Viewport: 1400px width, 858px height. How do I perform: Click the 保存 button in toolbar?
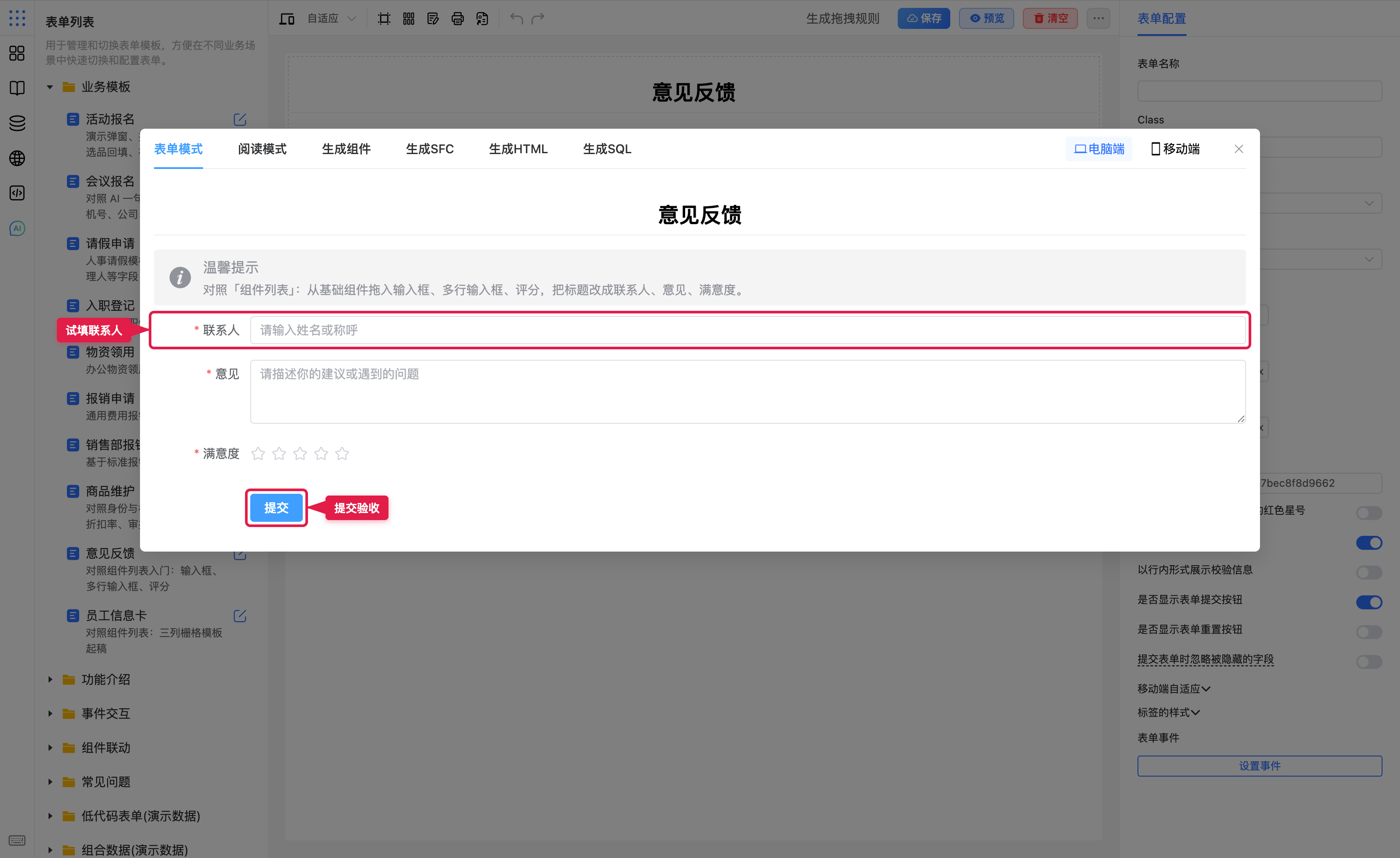pyautogui.click(x=923, y=18)
